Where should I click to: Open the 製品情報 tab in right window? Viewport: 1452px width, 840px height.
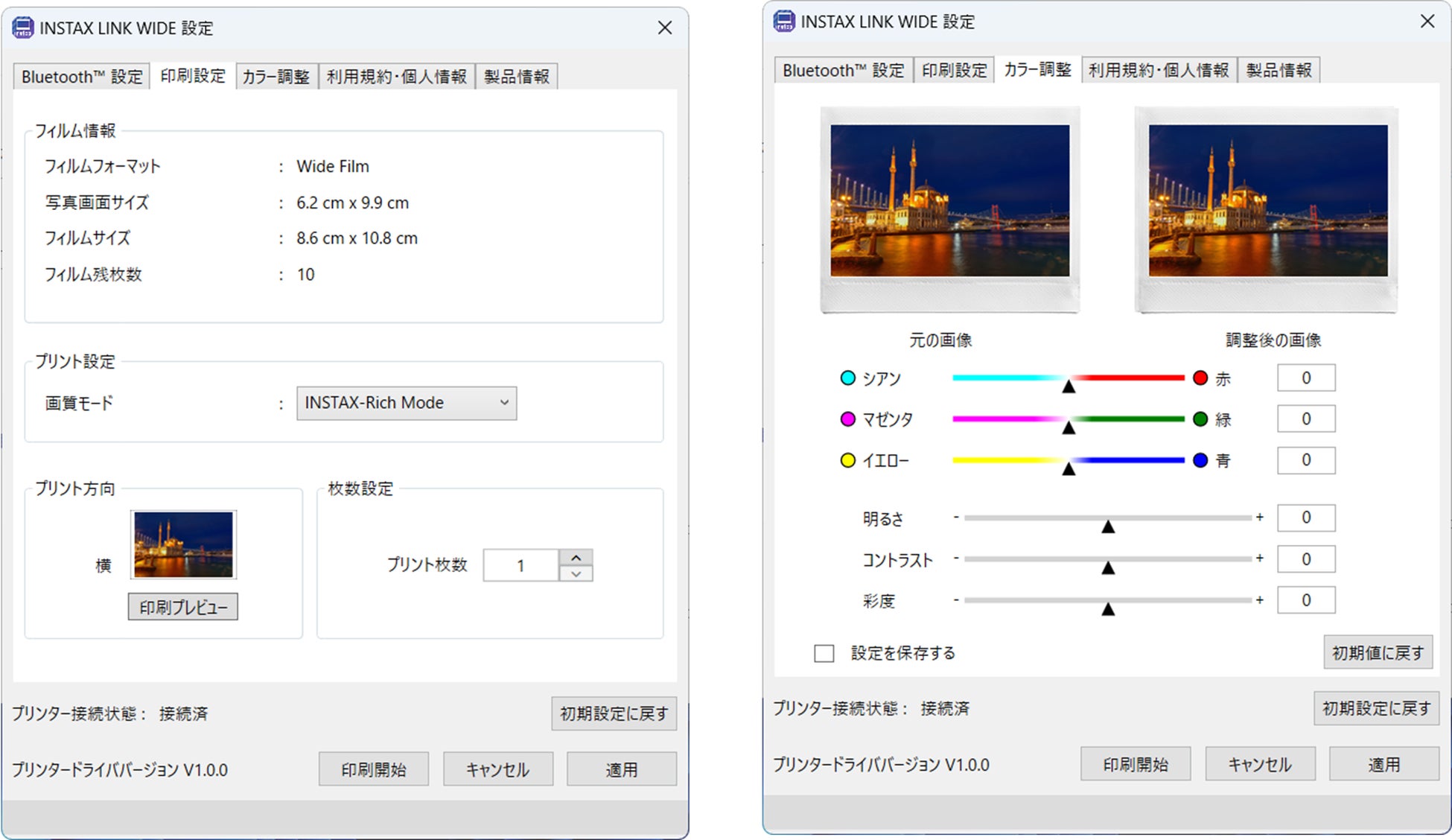tap(1279, 70)
